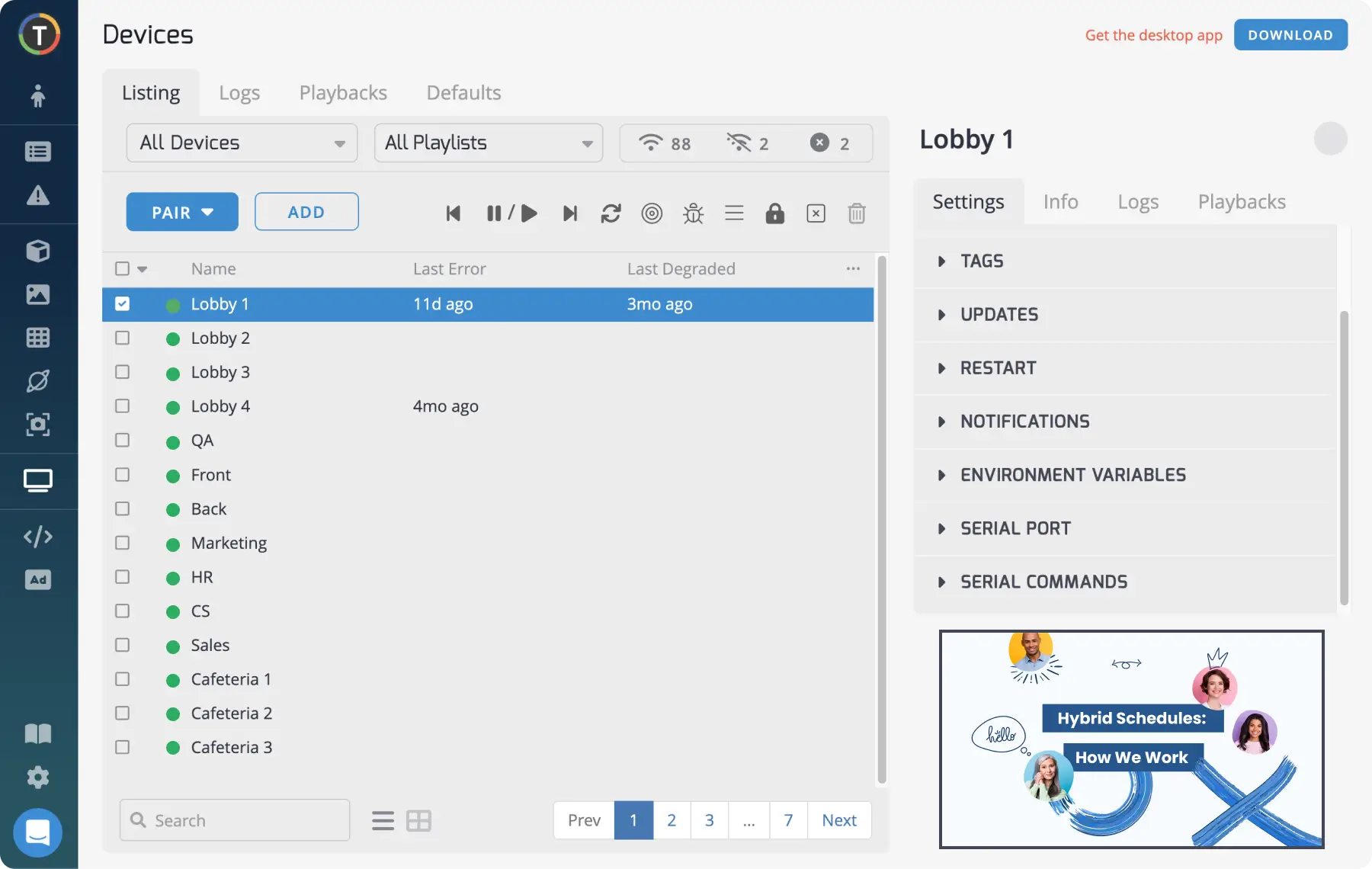This screenshot has height=869, width=1372.
Task: Click the skip to previous item icon
Action: coord(454,213)
